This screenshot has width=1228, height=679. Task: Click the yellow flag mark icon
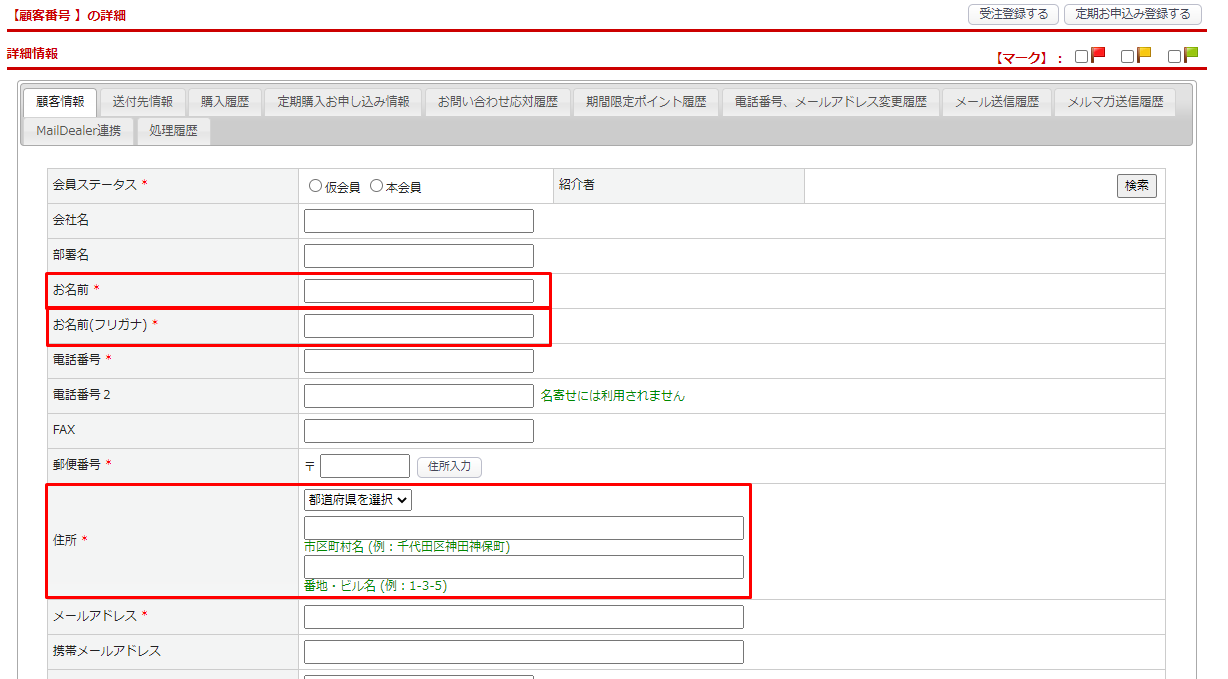click(x=1144, y=56)
